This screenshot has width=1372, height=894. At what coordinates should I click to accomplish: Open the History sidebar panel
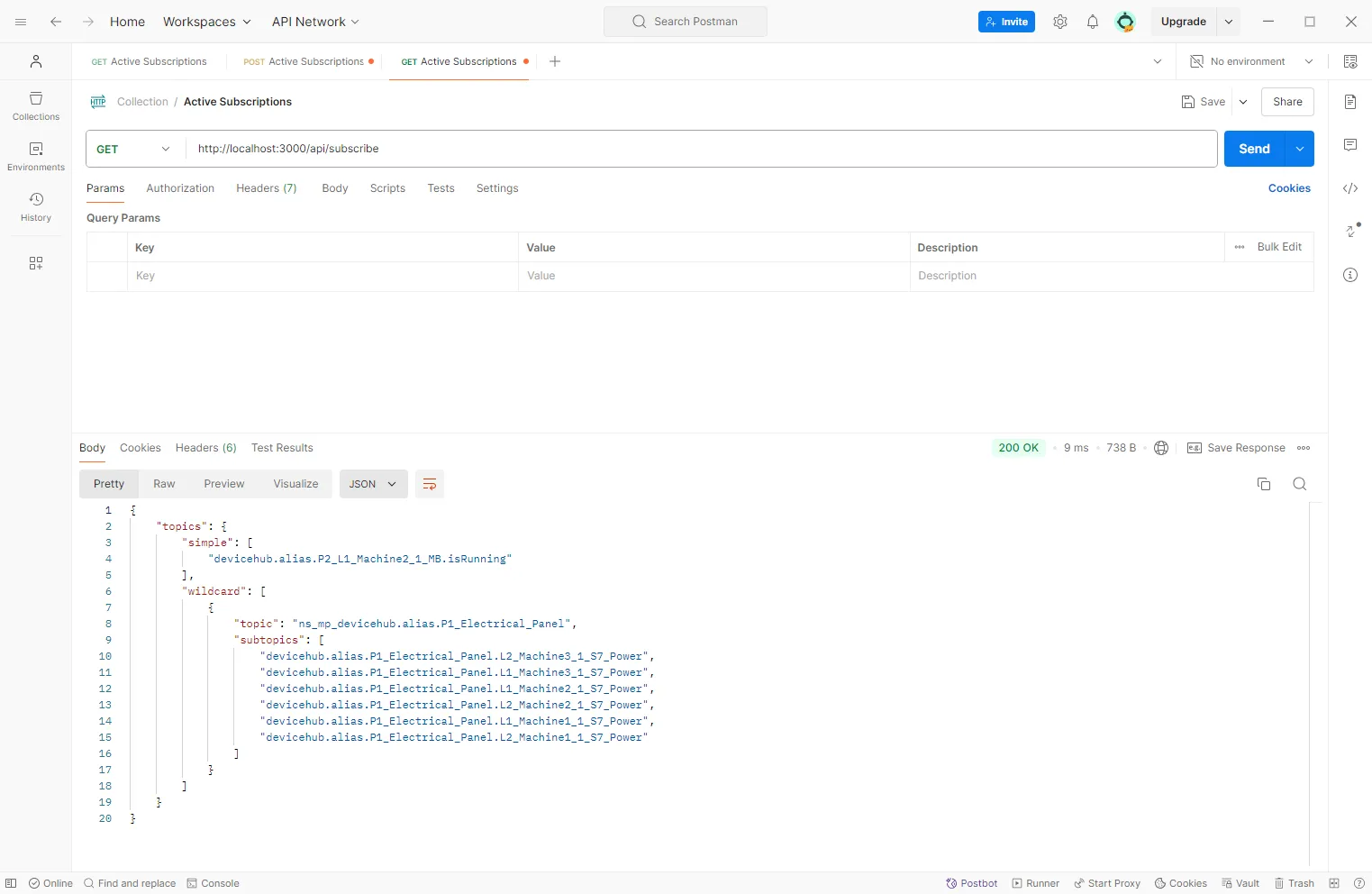point(36,207)
